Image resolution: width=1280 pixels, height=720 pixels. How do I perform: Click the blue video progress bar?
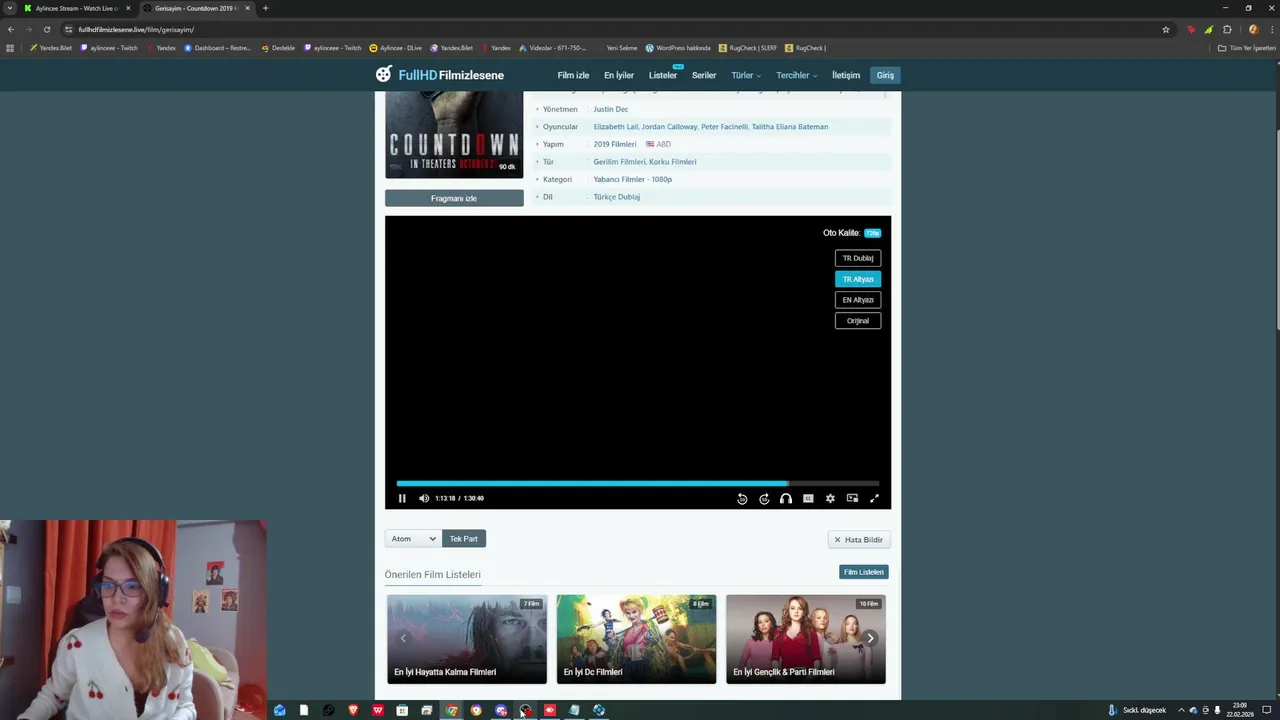tap(592, 483)
